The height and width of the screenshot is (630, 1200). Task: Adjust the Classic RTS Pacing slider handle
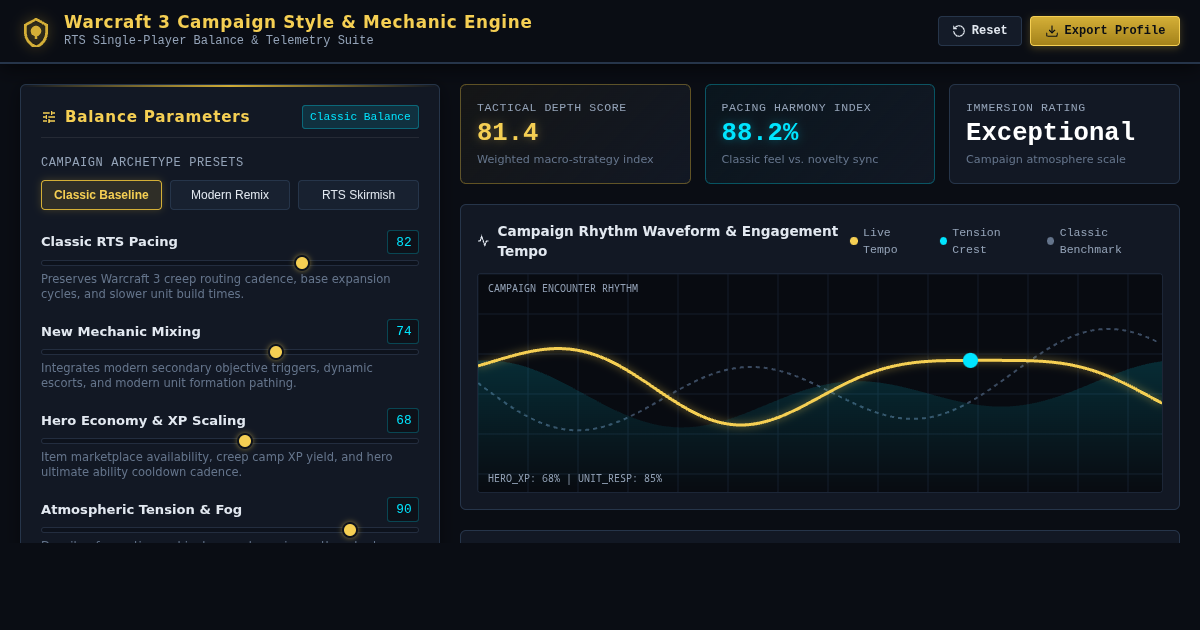click(x=302, y=263)
